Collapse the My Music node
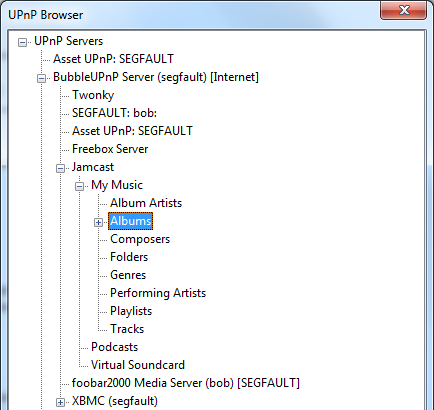 point(79,186)
